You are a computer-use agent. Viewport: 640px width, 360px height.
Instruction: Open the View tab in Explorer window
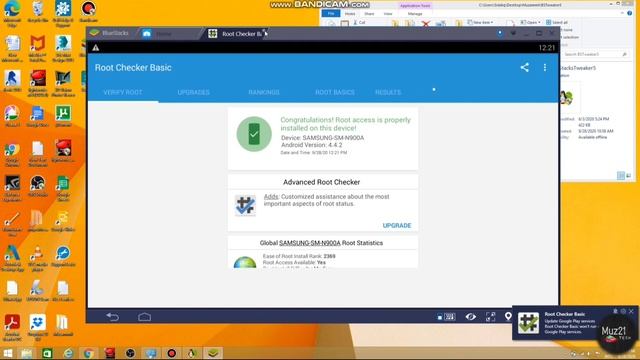point(388,13)
